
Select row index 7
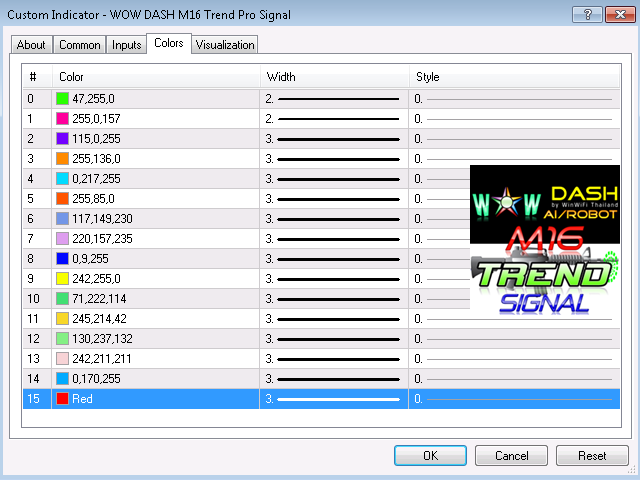click(x=30, y=239)
